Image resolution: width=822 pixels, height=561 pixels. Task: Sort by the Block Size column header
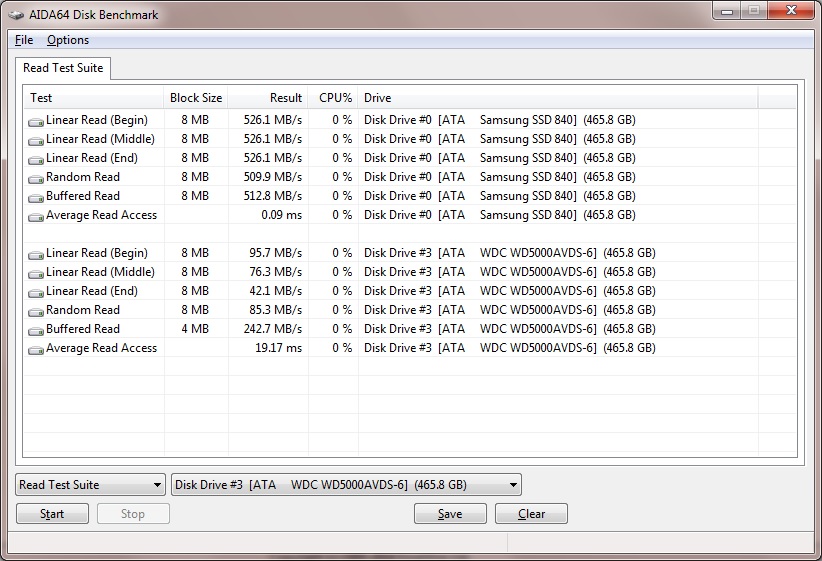(196, 98)
